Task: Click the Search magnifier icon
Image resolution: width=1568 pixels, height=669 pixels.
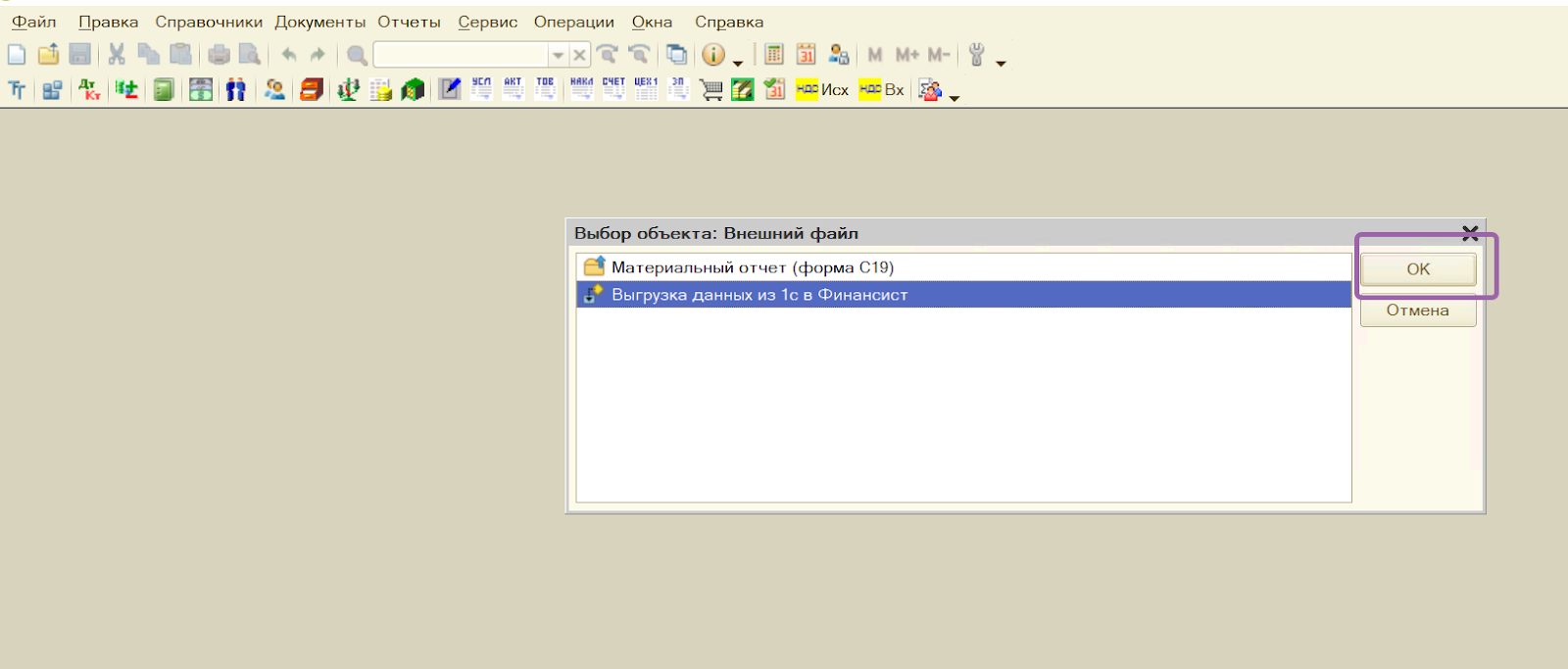Action: tap(357, 55)
